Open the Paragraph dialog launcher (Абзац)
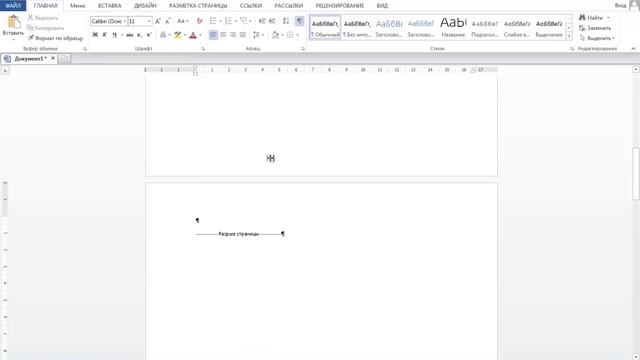Image resolution: width=640 pixels, height=360 pixels. (303, 49)
